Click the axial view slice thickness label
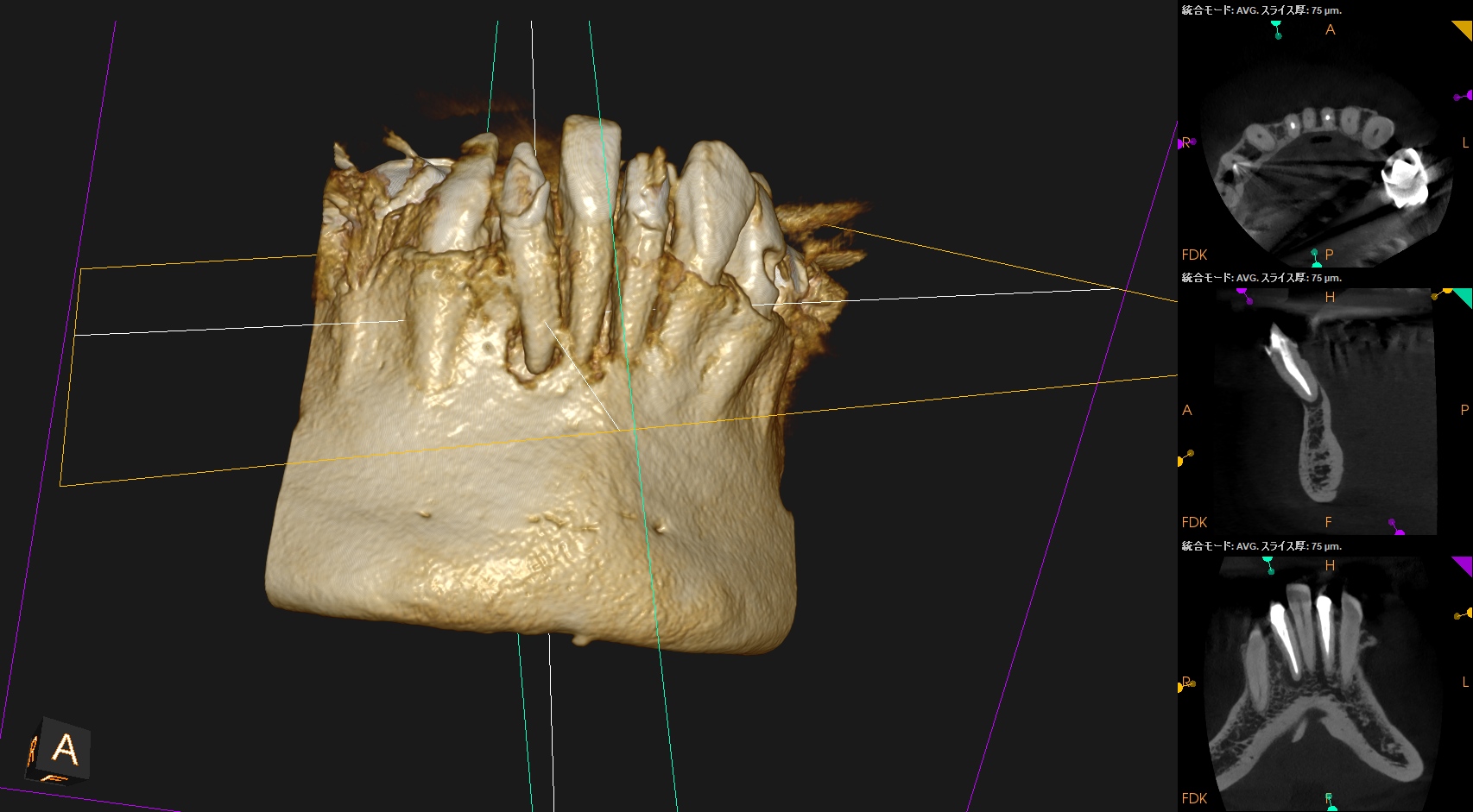Image resolution: width=1473 pixels, height=812 pixels. tap(1261, 10)
